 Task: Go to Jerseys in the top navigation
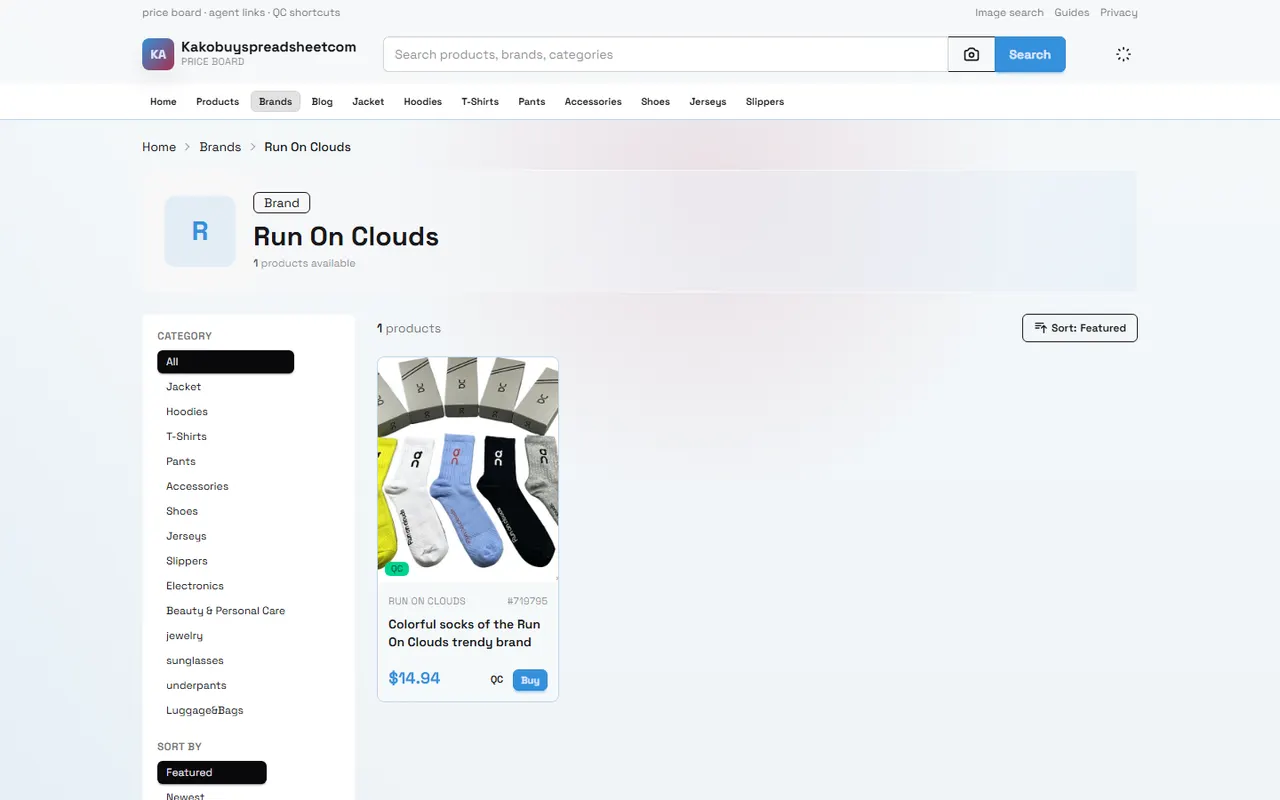tap(708, 101)
